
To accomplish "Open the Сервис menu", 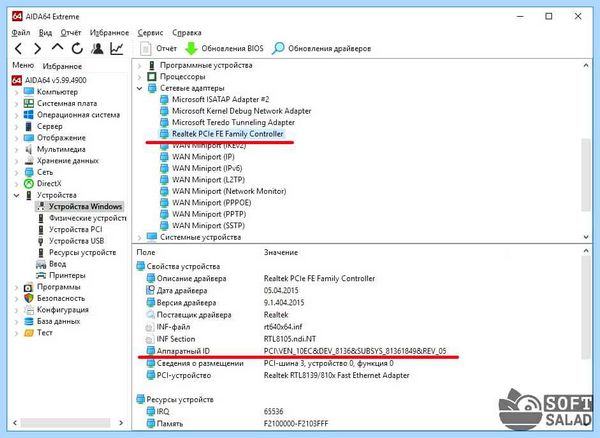I will 150,33.
